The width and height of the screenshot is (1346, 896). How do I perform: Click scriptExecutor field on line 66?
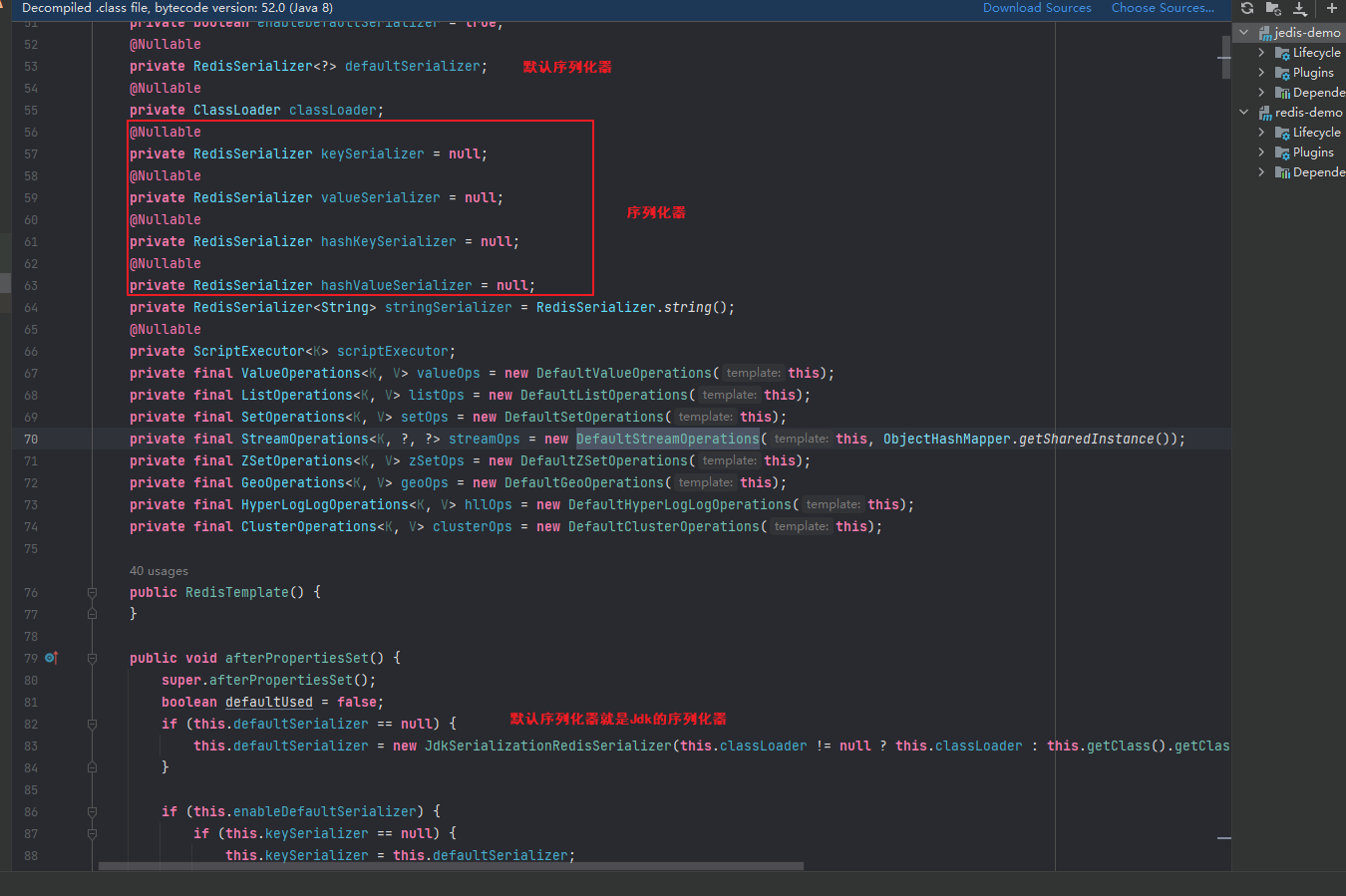click(x=393, y=351)
